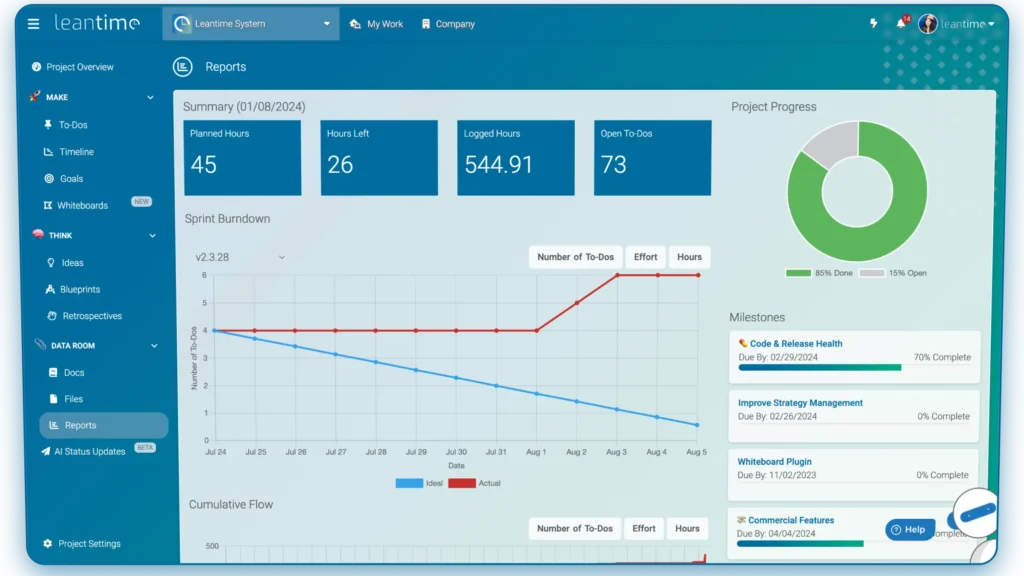Image resolution: width=1024 pixels, height=576 pixels.
Task: Click the Help button
Action: coord(910,530)
